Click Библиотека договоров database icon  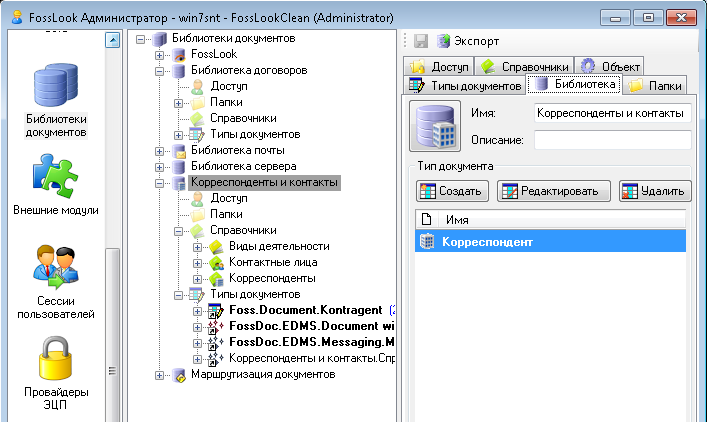(179, 71)
